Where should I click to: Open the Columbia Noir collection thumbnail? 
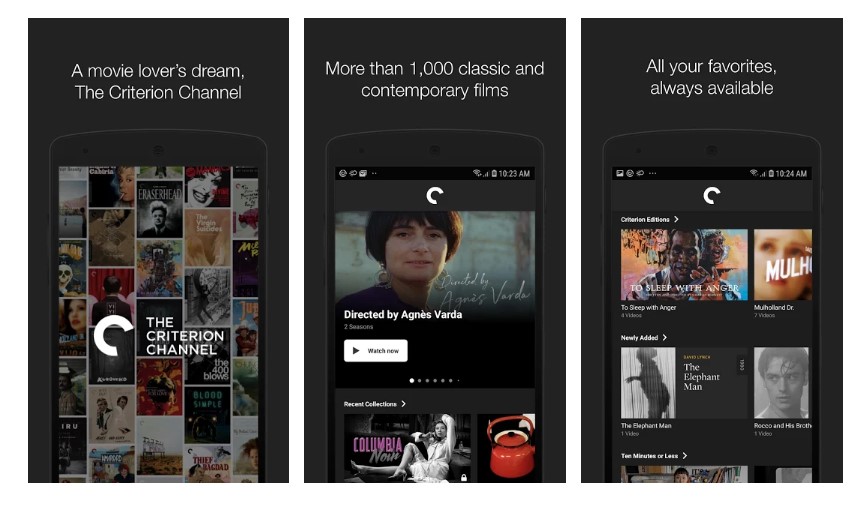pyautogui.click(x=407, y=448)
